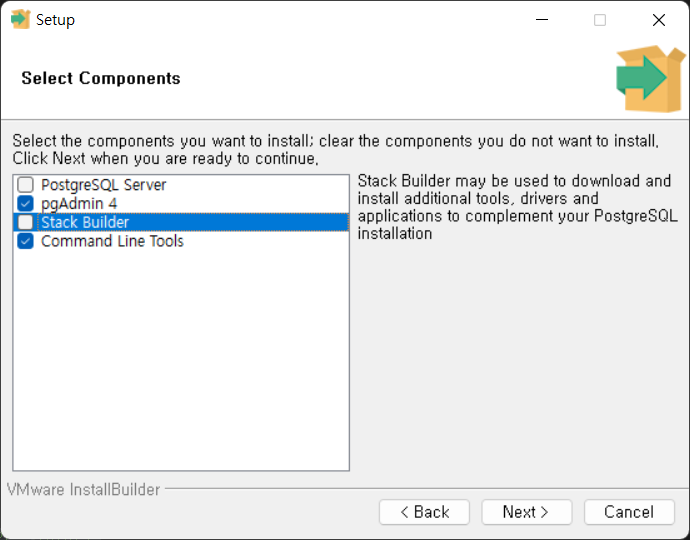Click the Setup title text
This screenshot has width=690, height=540.
pyautogui.click(x=55, y=20)
